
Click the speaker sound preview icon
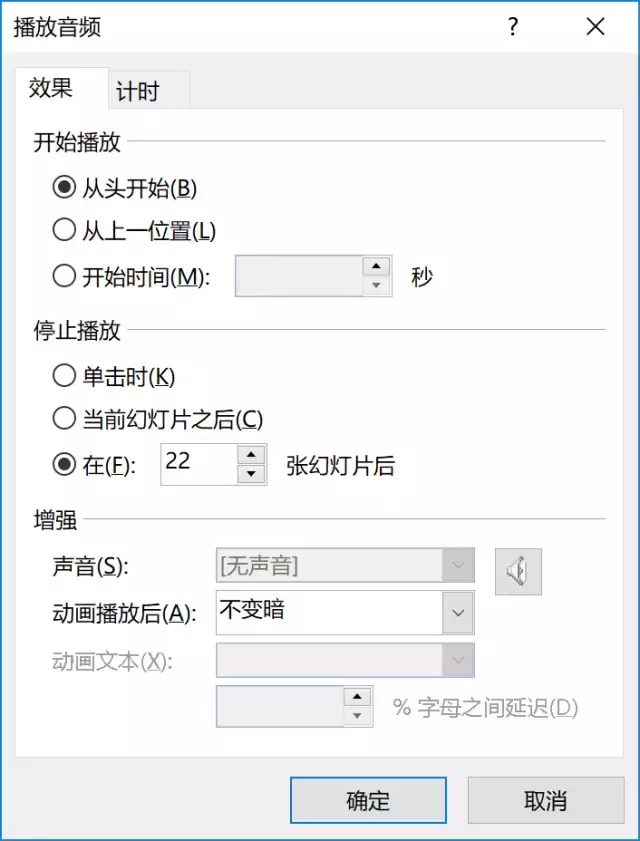tap(518, 571)
